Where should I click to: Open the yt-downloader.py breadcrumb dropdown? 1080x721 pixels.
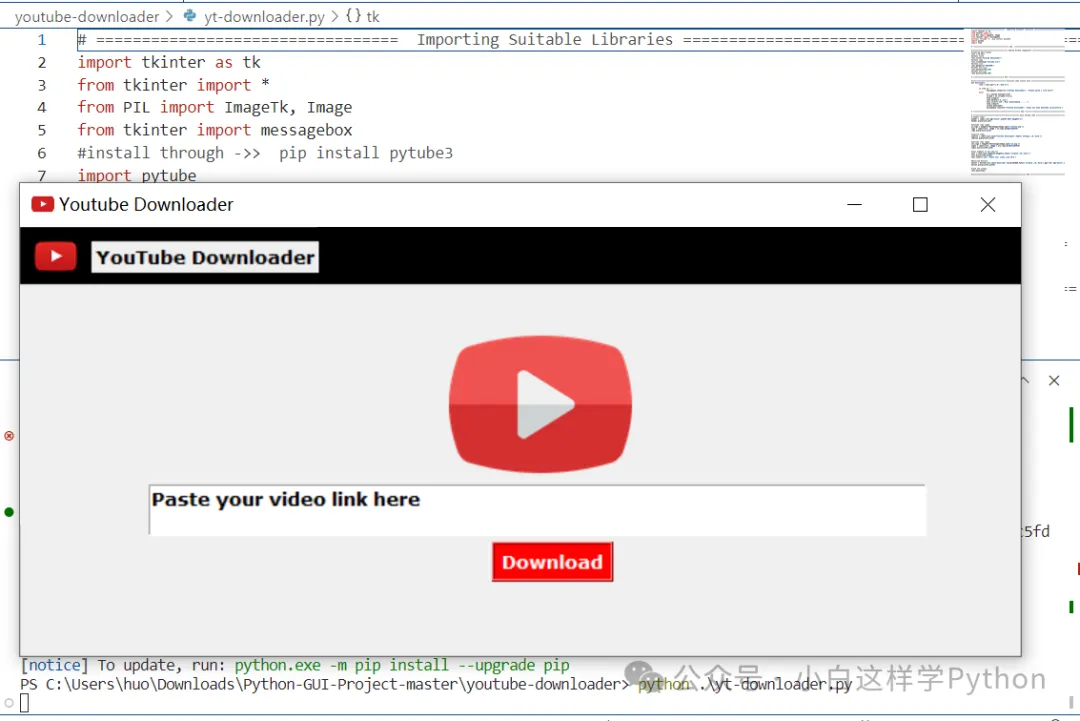pyautogui.click(x=264, y=16)
